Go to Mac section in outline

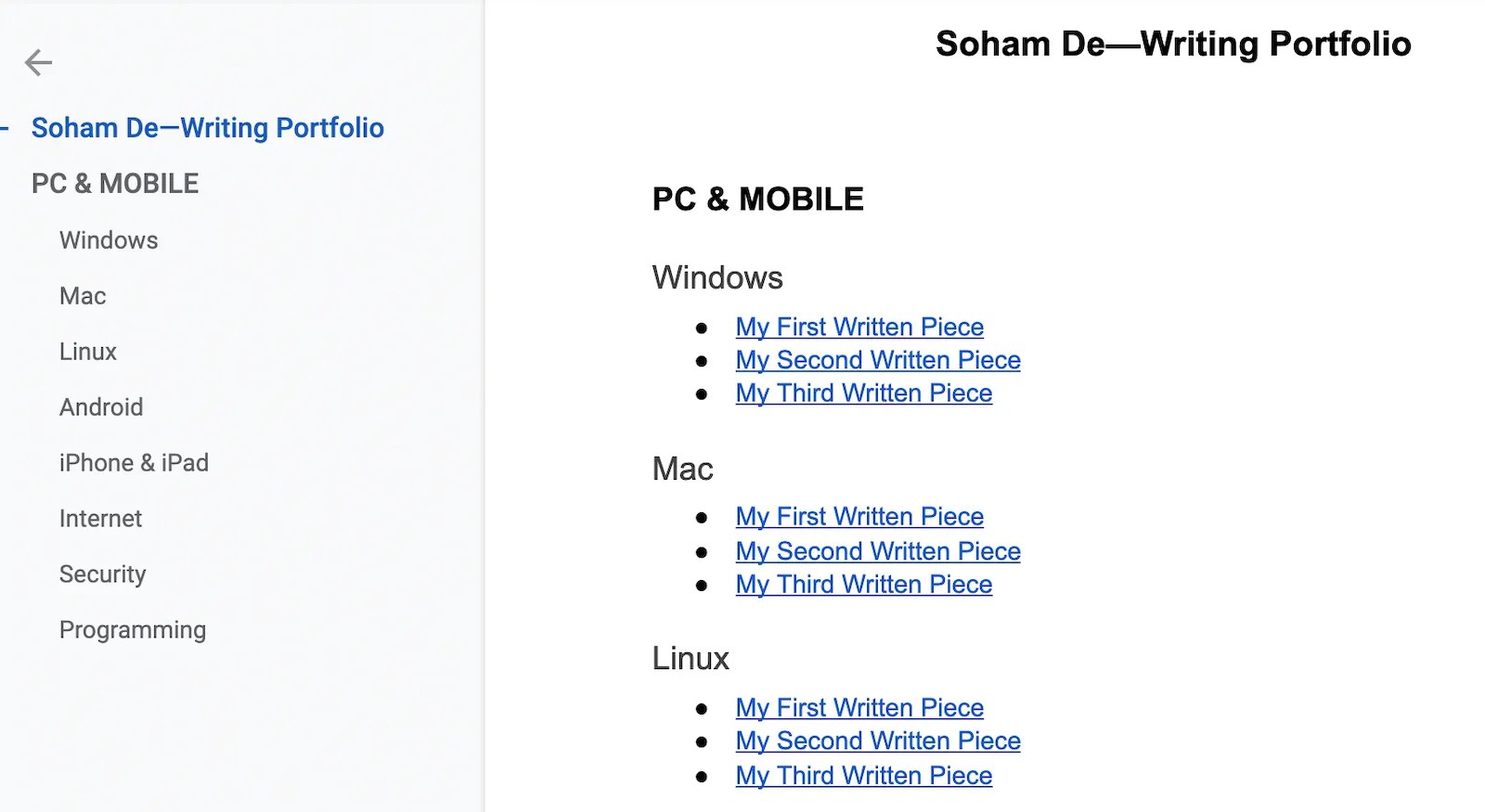click(83, 296)
